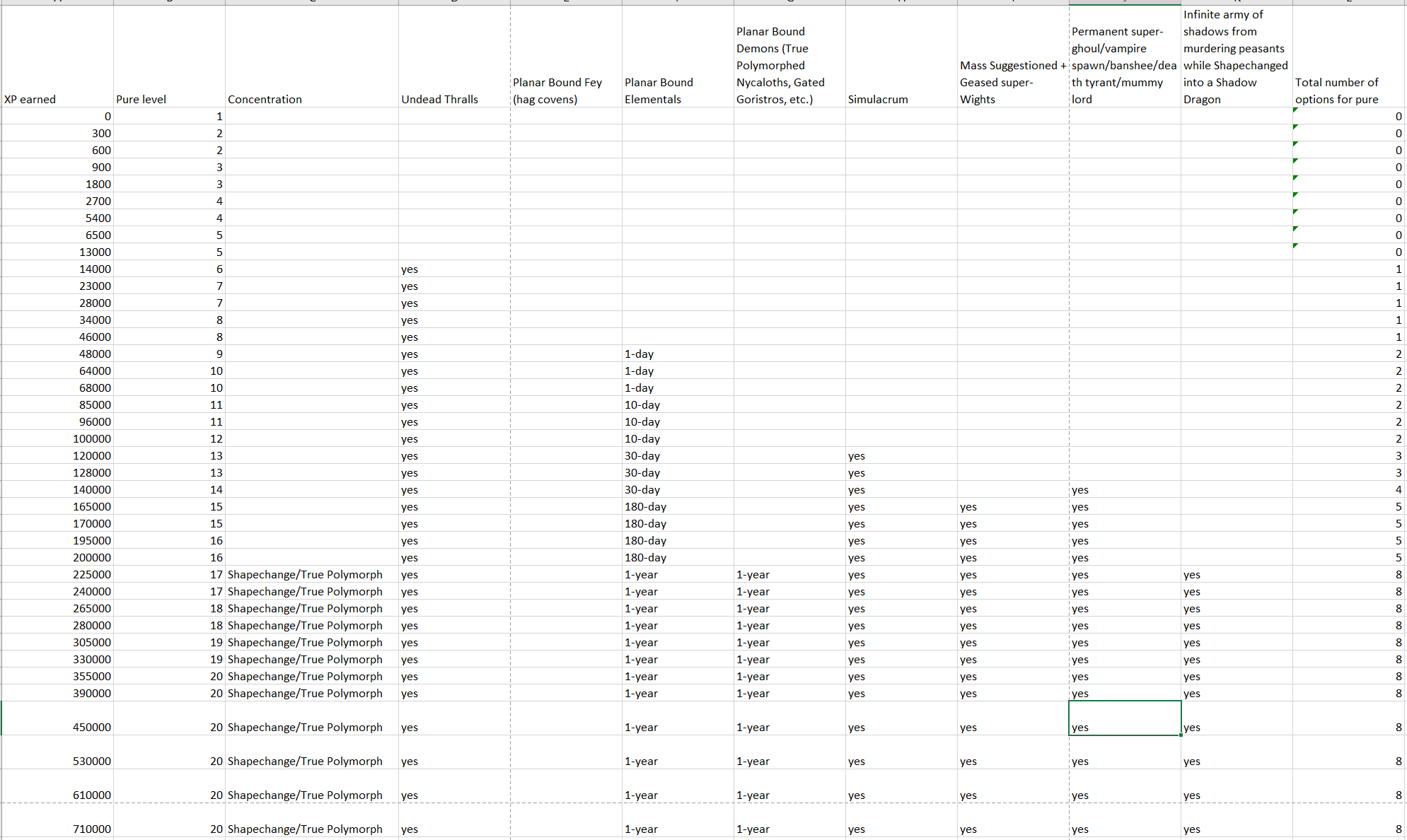Screen dimensions: 1407x840
Task: Click the total options value 1 in the 14000 row
Action: point(1348,269)
